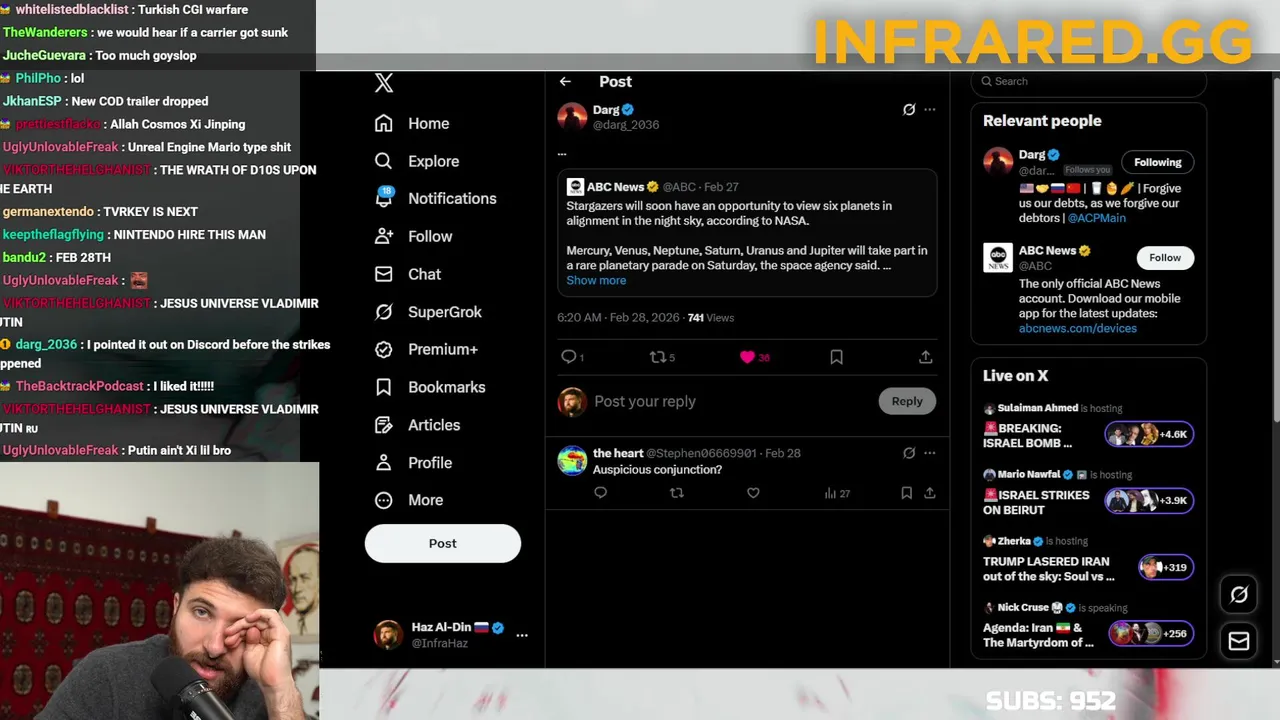
Task: Open Bookmarks from the sidebar
Action: click(430, 387)
